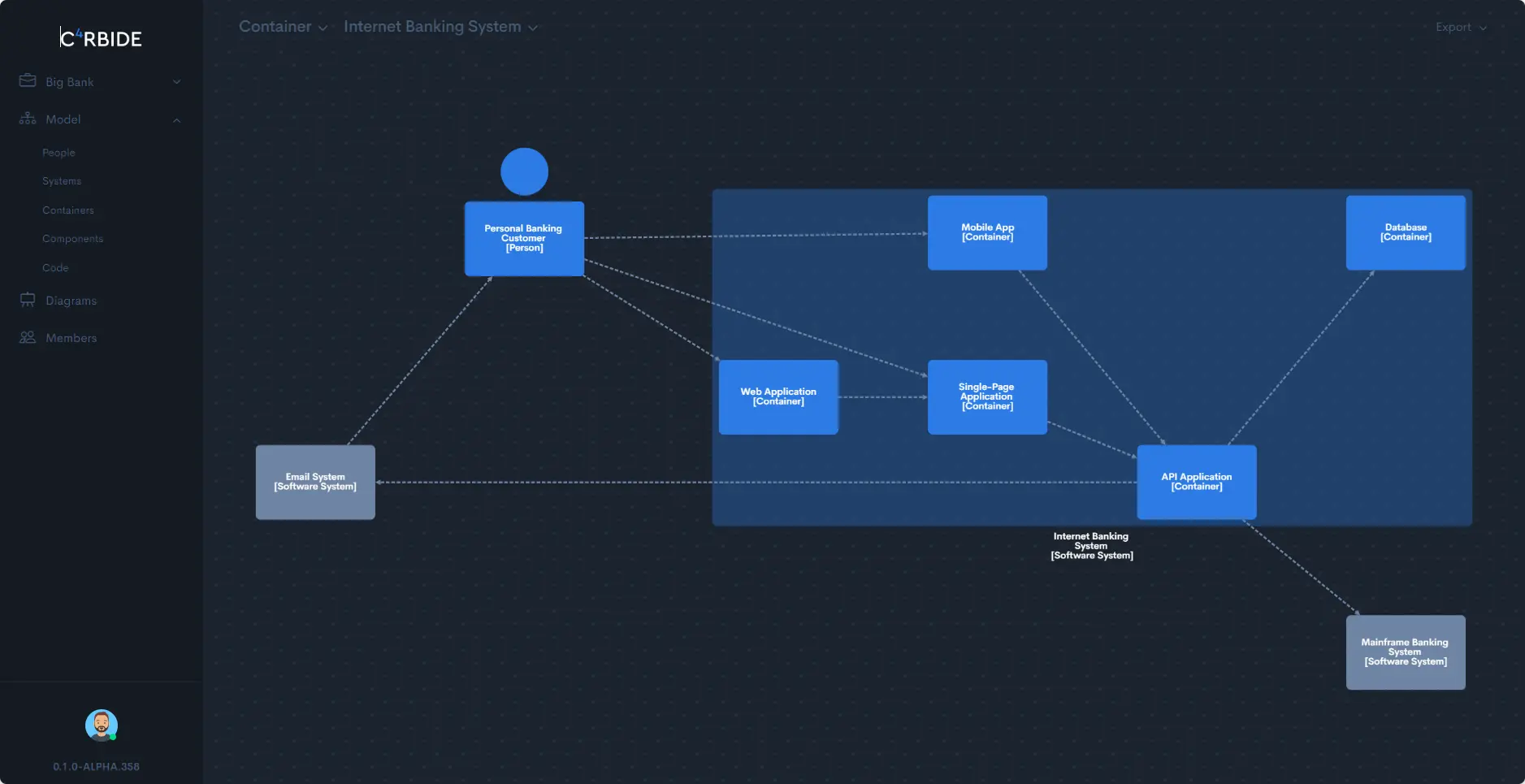Select the Mainframe Banking System node
Viewport: 1525px width, 784px height.
[x=1406, y=652]
